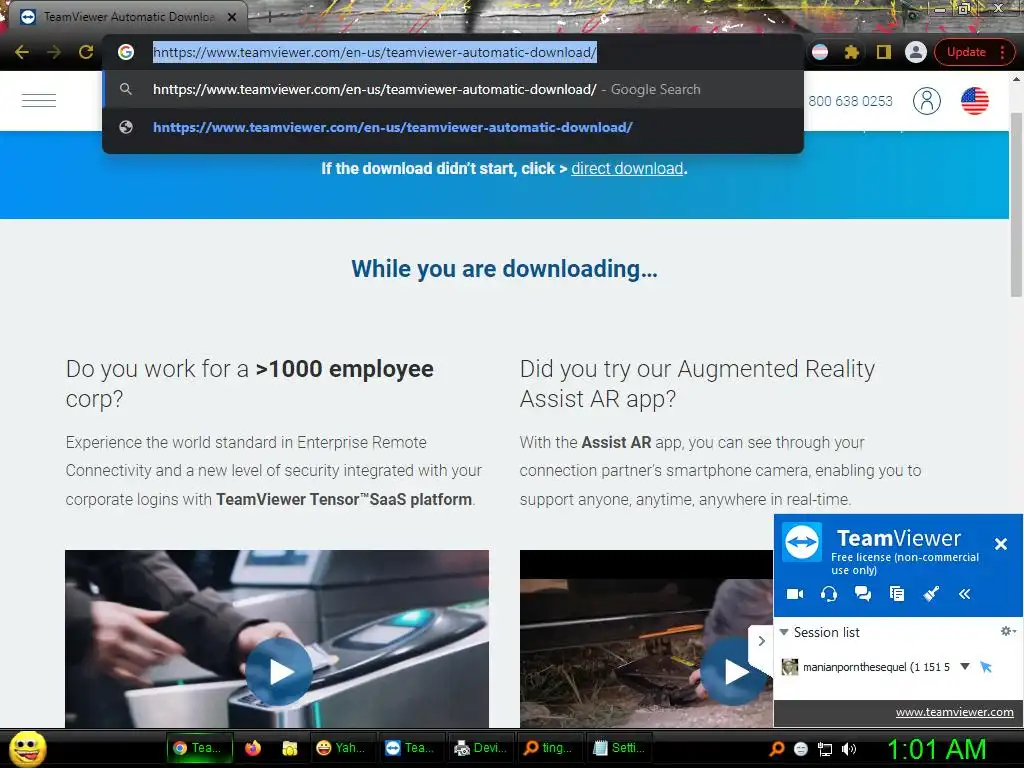1024x768 pixels.
Task: Click the 1:01 AM clock
Action: coord(936,749)
